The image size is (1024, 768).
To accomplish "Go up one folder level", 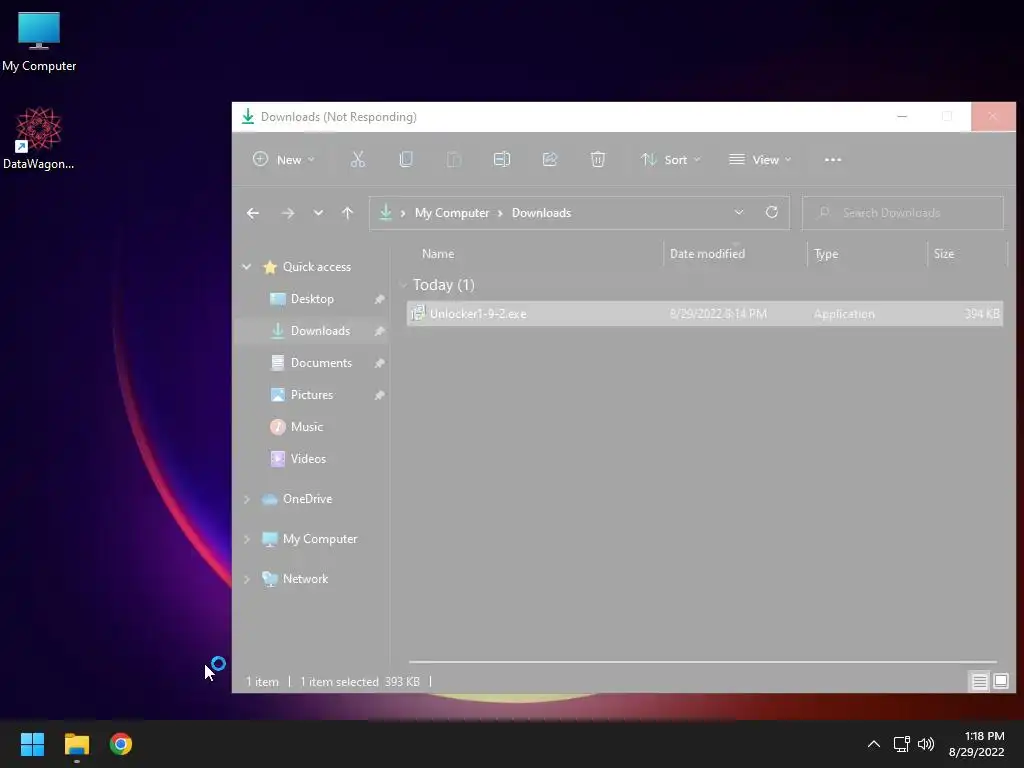I will 347,213.
